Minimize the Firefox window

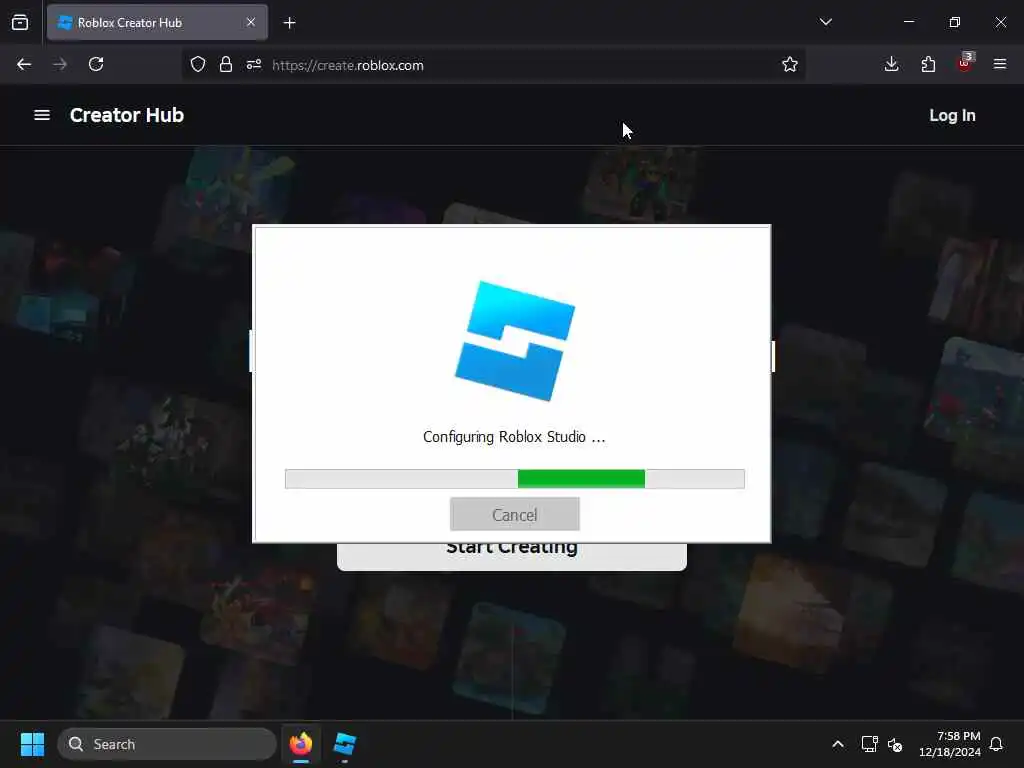(908, 22)
